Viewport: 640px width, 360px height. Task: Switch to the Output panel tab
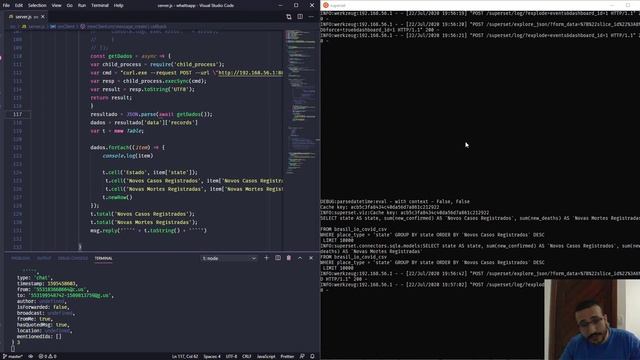(x=44, y=258)
